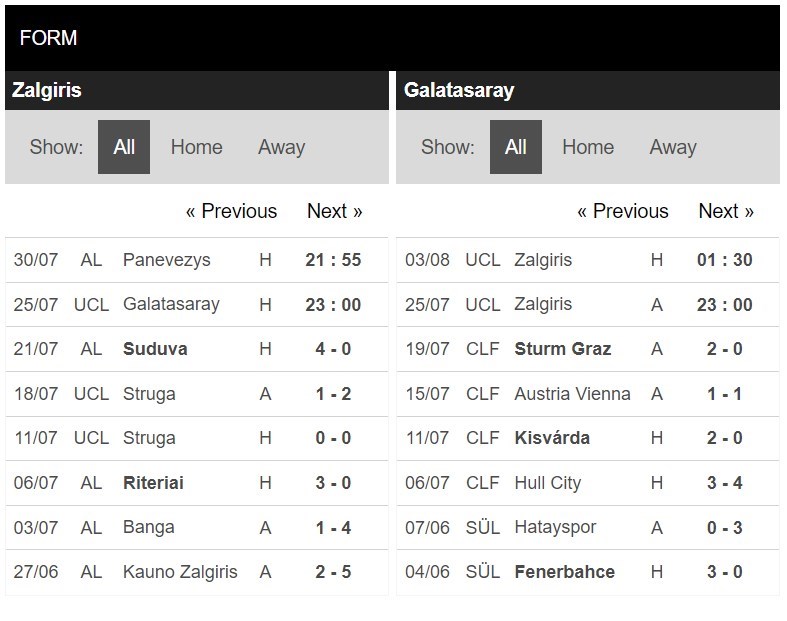The height and width of the screenshot is (621, 787).
Task: Open the Kauno Zalgiris 2-5 result
Action: [x=197, y=572]
